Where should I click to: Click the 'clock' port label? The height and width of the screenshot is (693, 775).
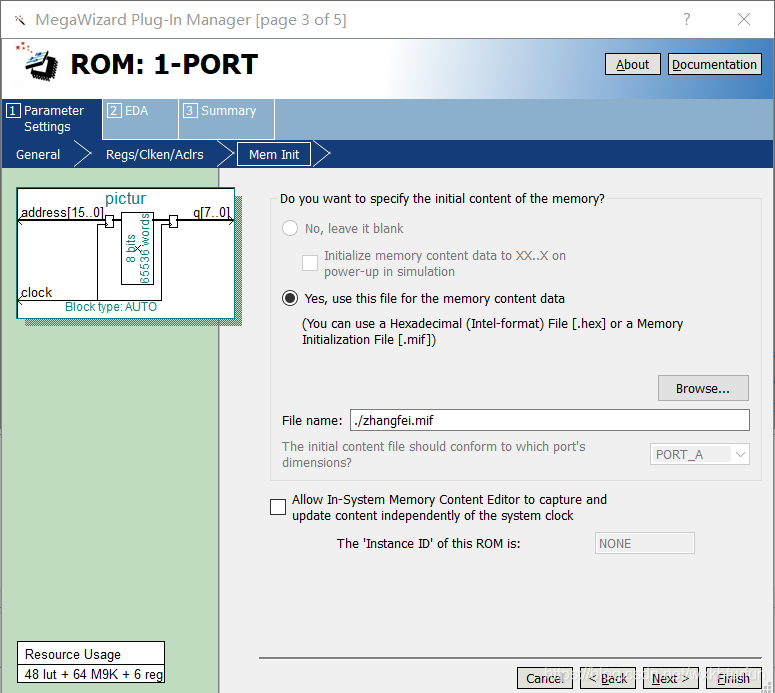click(36, 293)
